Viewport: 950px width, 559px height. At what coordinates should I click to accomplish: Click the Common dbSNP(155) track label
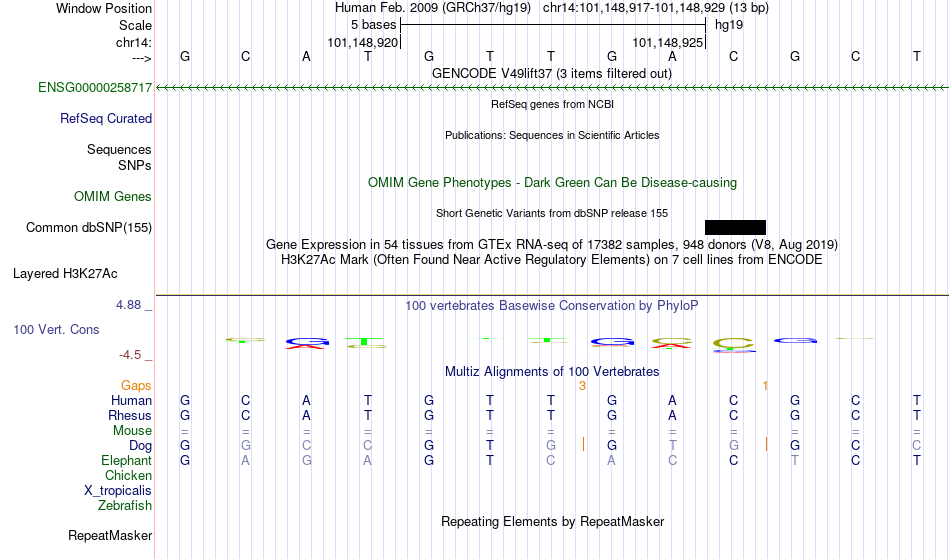[88, 228]
